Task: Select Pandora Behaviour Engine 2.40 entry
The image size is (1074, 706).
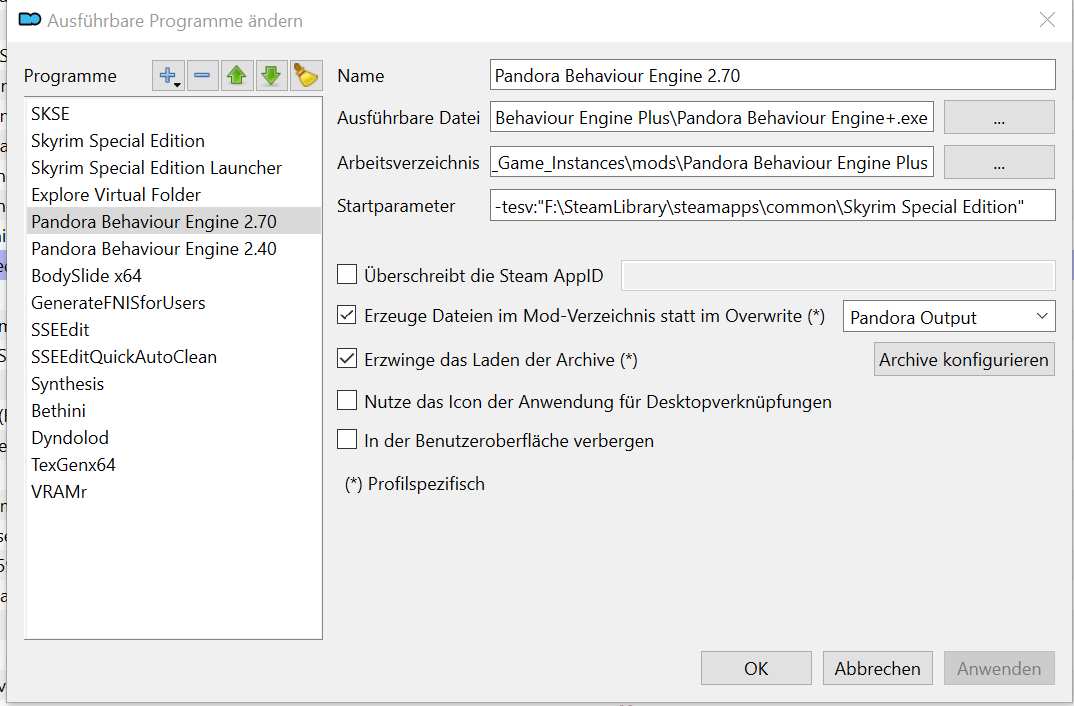Action: [x=173, y=249]
